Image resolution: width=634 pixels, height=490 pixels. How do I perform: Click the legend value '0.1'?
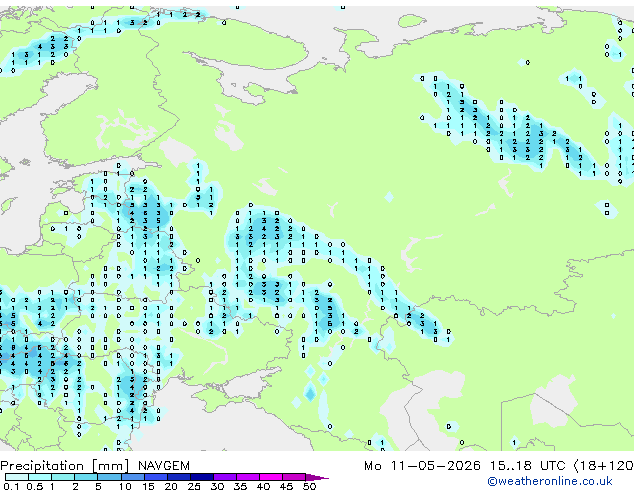coord(11,486)
